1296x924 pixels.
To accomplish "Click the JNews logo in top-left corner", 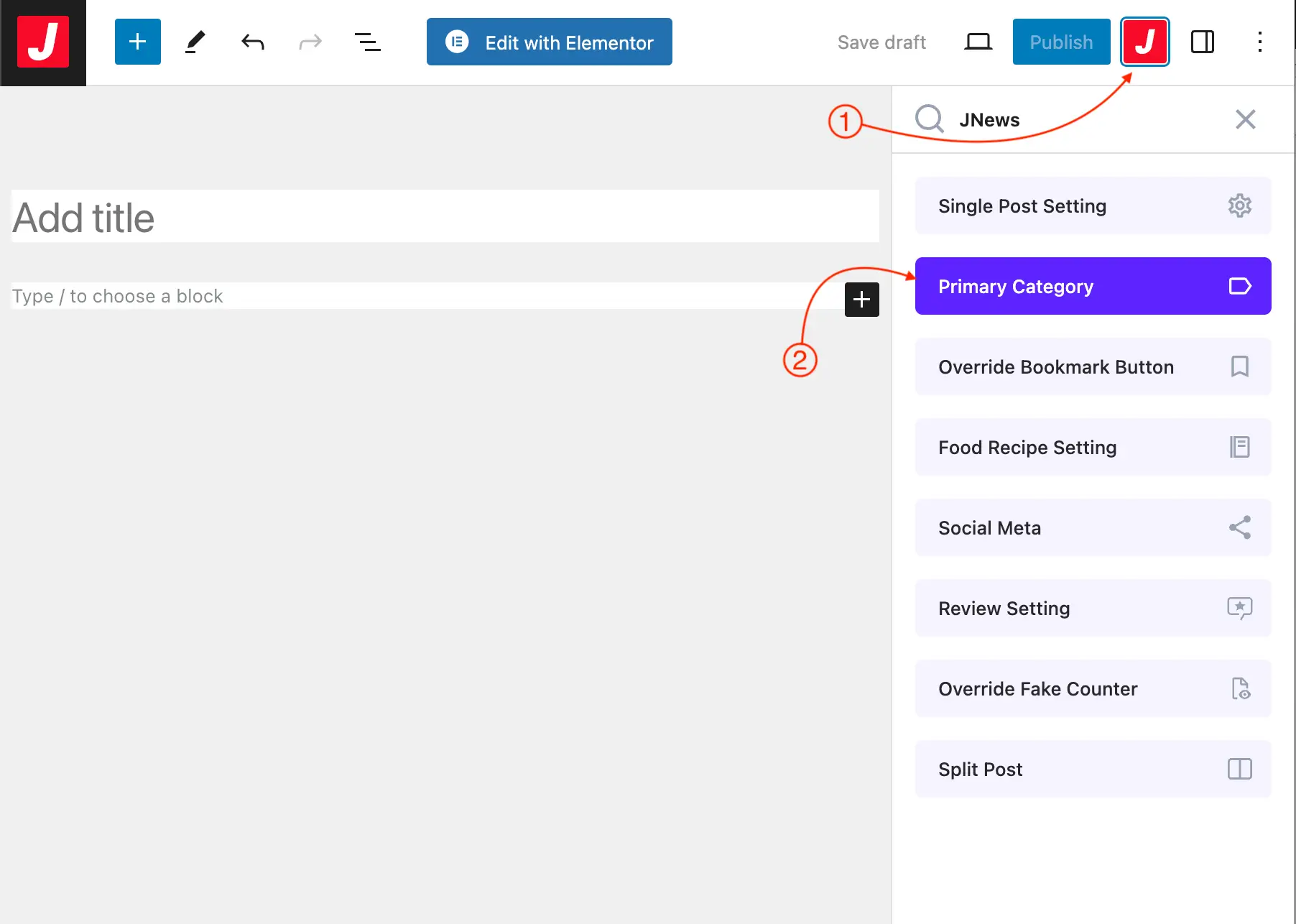I will pyautogui.click(x=43, y=42).
